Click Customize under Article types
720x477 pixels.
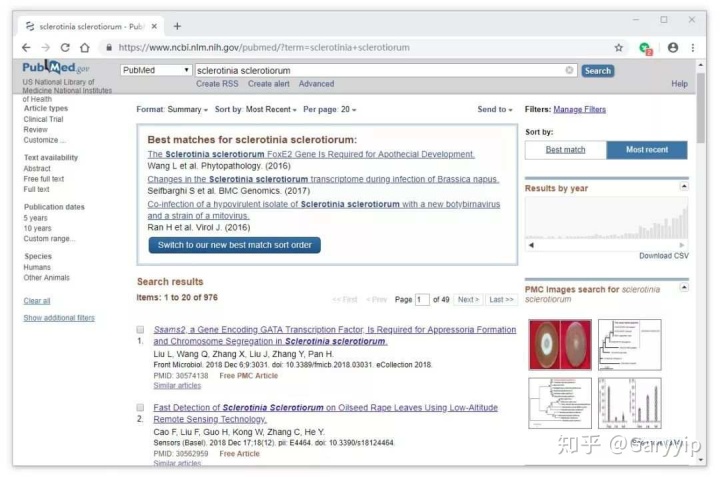coord(44,140)
